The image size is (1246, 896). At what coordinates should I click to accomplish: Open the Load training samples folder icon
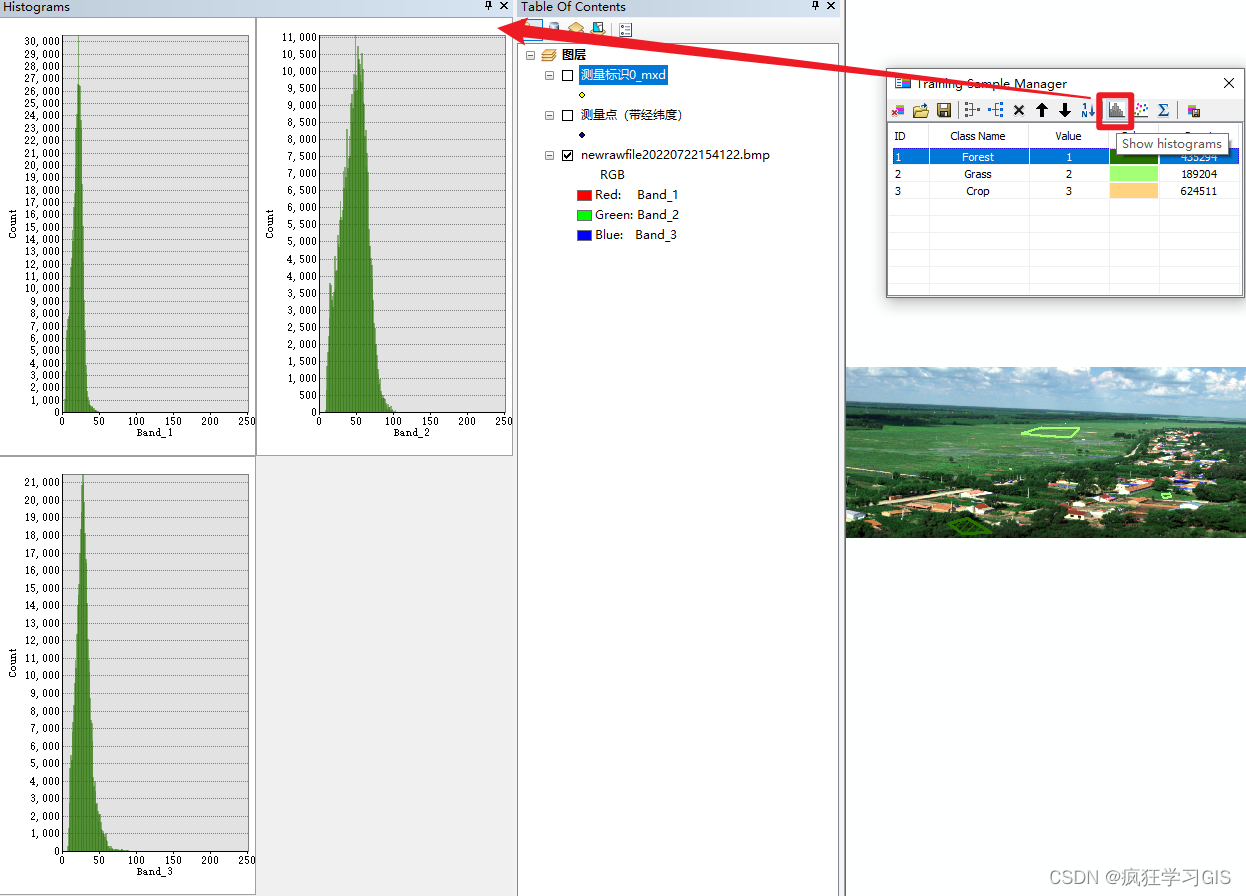[921, 110]
